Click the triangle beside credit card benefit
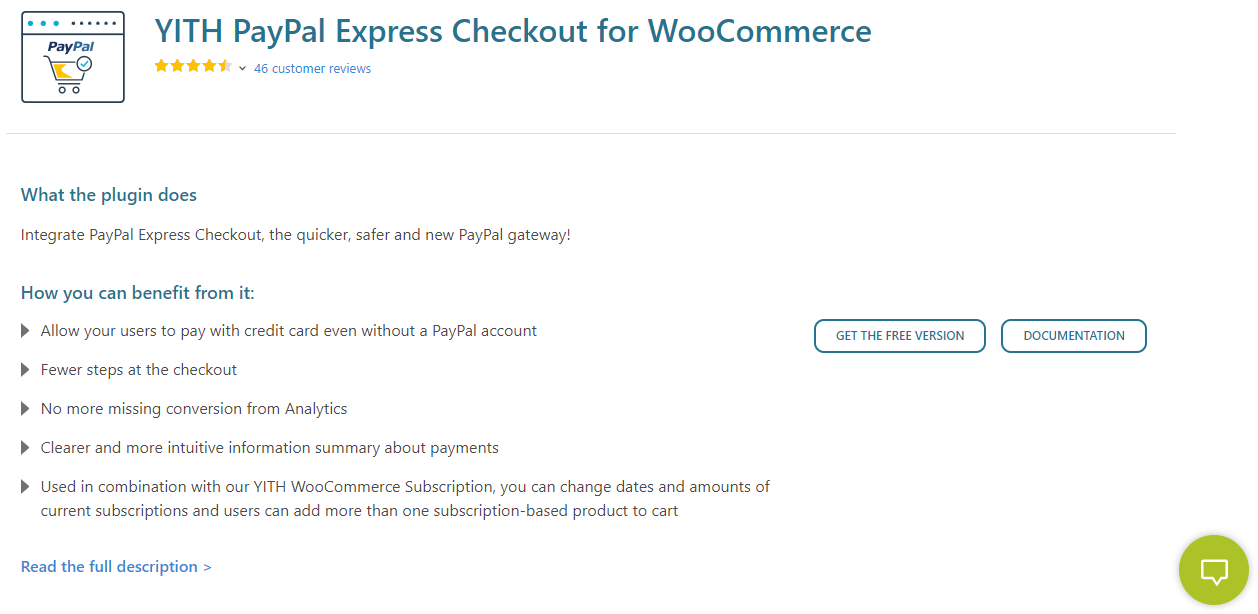The height and width of the screenshot is (614, 1258). (26, 331)
